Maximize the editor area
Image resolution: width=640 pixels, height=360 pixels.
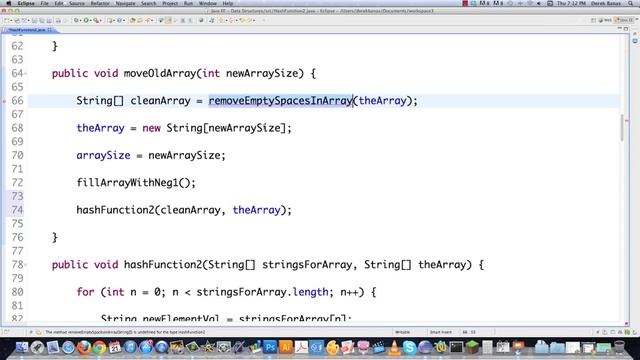[626, 29]
